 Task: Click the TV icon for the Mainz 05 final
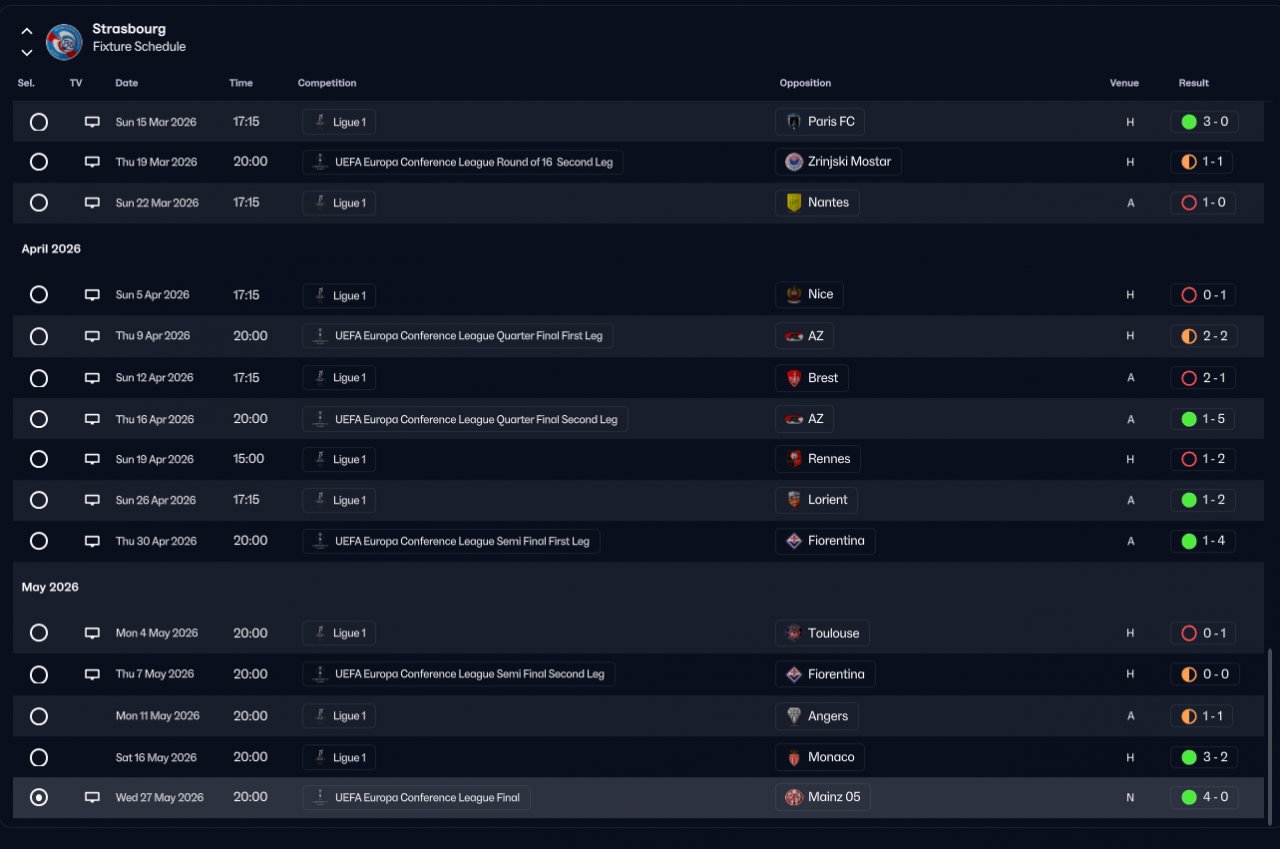coord(92,797)
